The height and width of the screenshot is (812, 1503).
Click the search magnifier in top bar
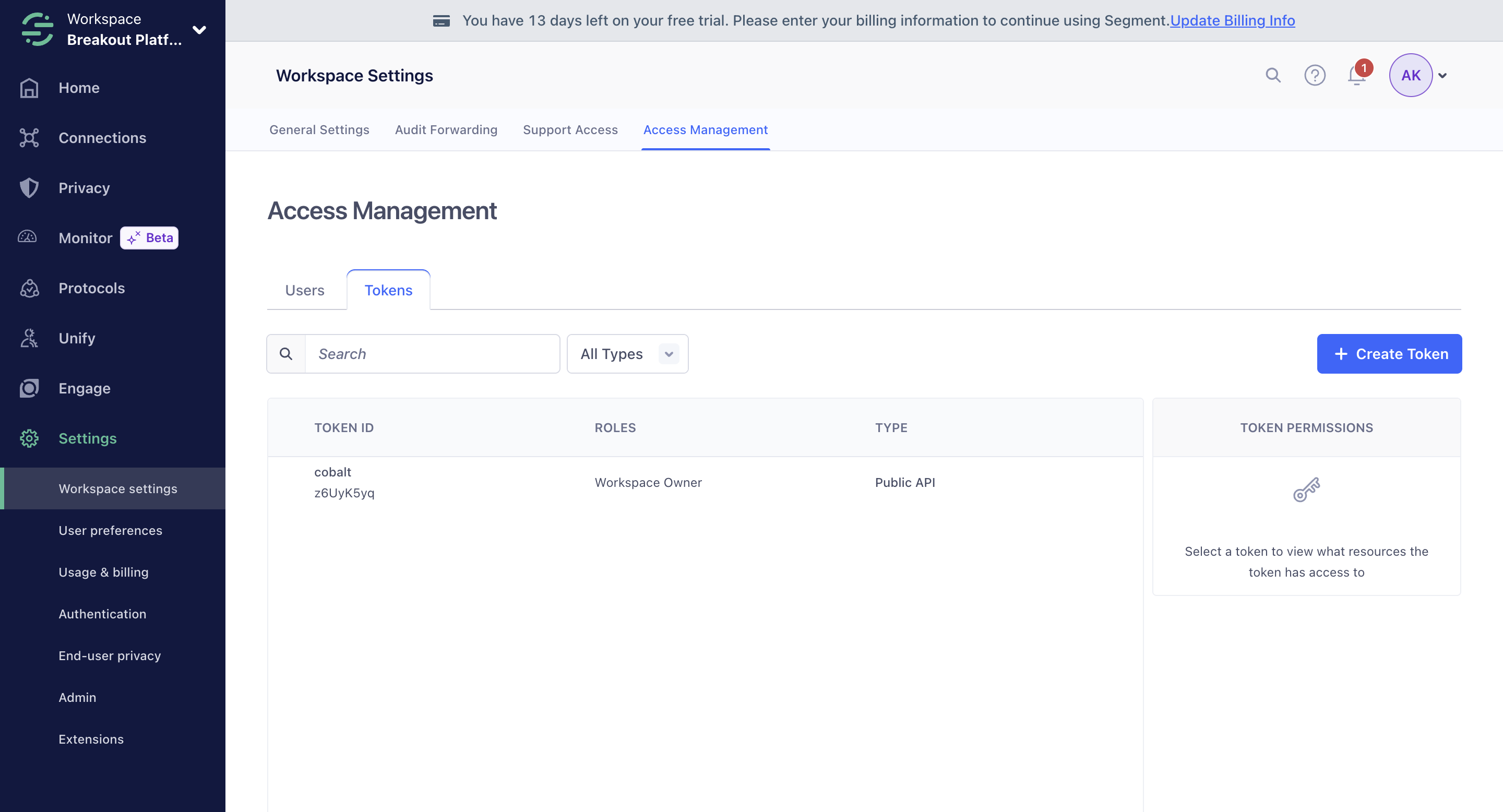click(x=1273, y=75)
